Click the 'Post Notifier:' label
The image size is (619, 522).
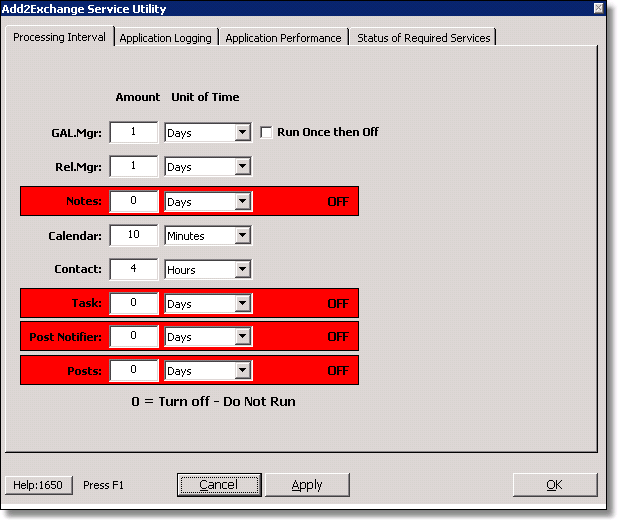pyautogui.click(x=66, y=337)
